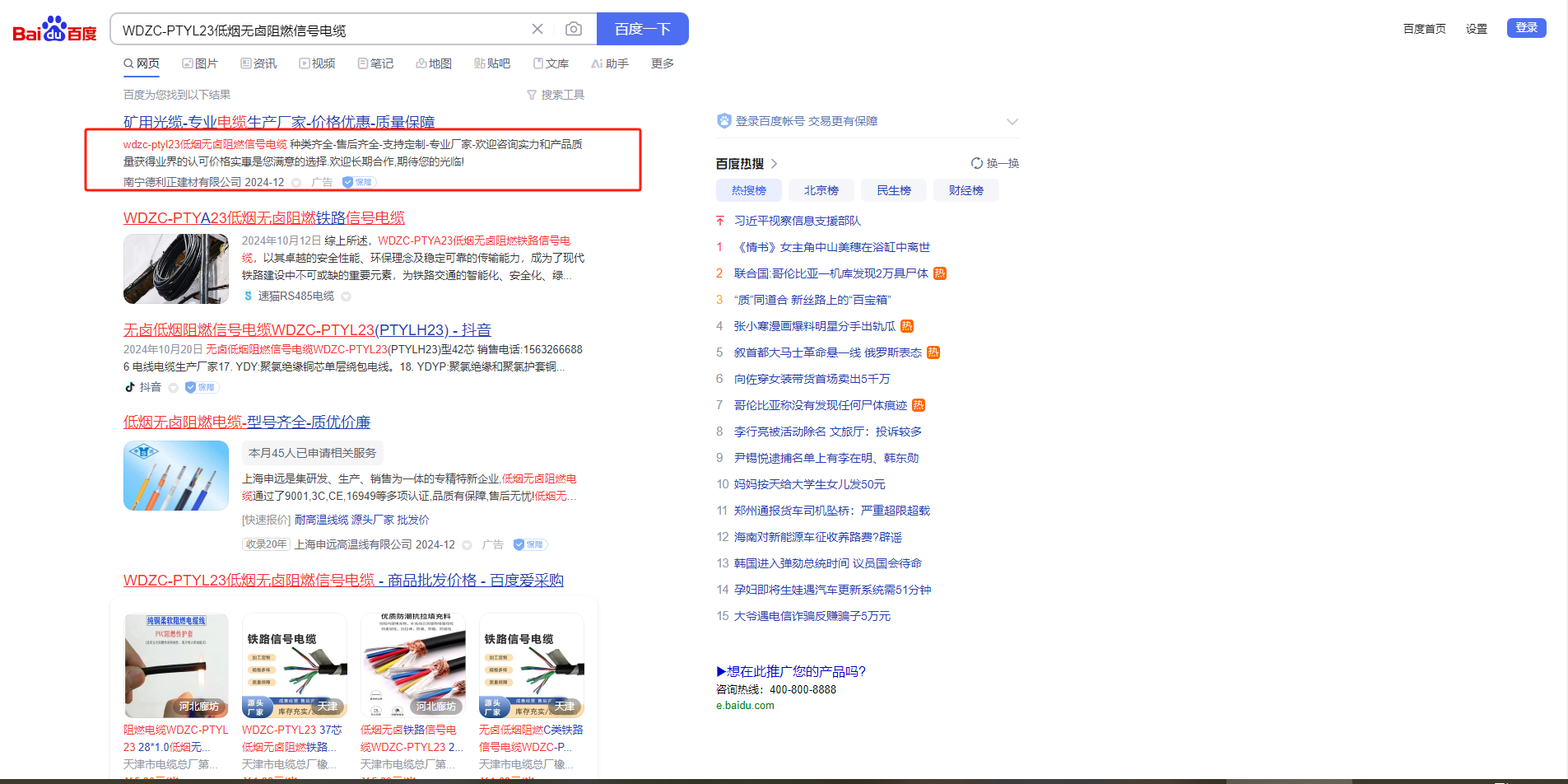Click the 登录 button
This screenshot has height=784, width=1568.
[x=1526, y=28]
